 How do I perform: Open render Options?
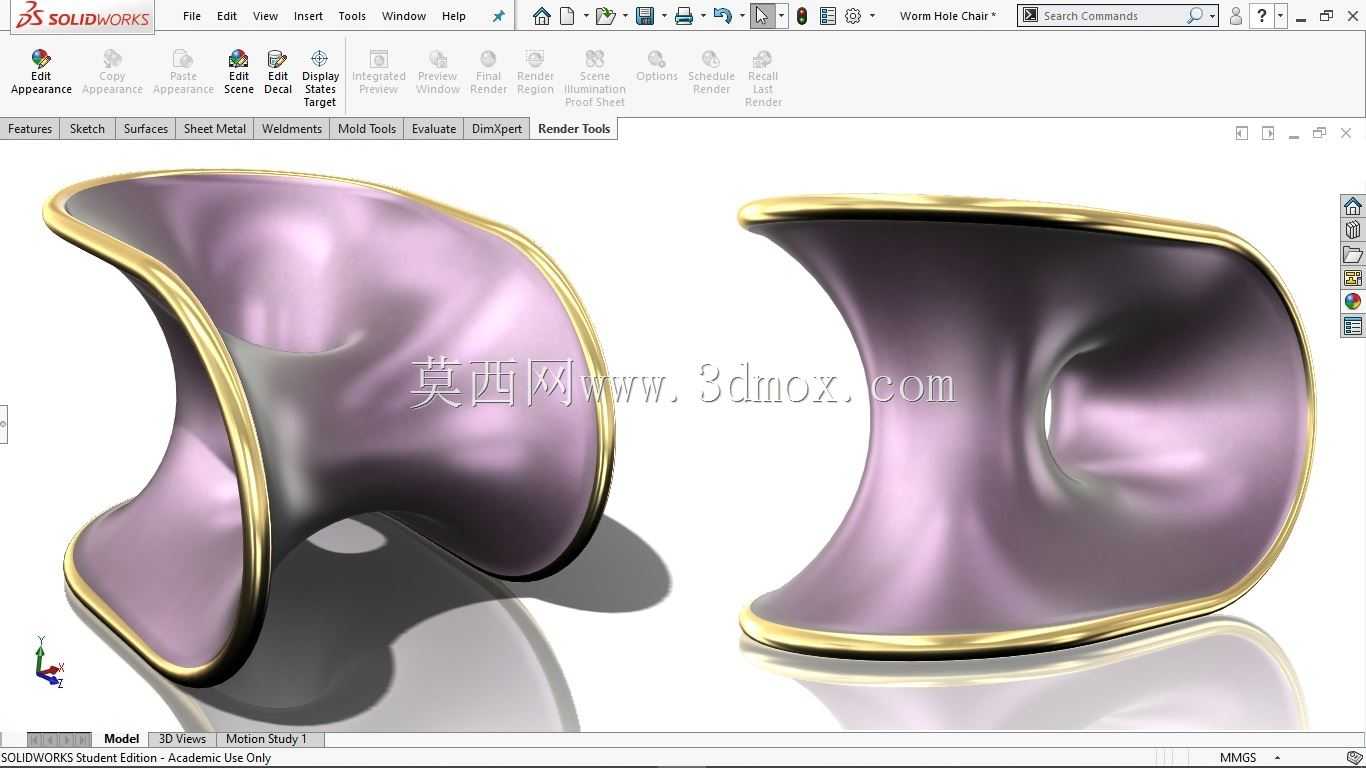pyautogui.click(x=657, y=67)
